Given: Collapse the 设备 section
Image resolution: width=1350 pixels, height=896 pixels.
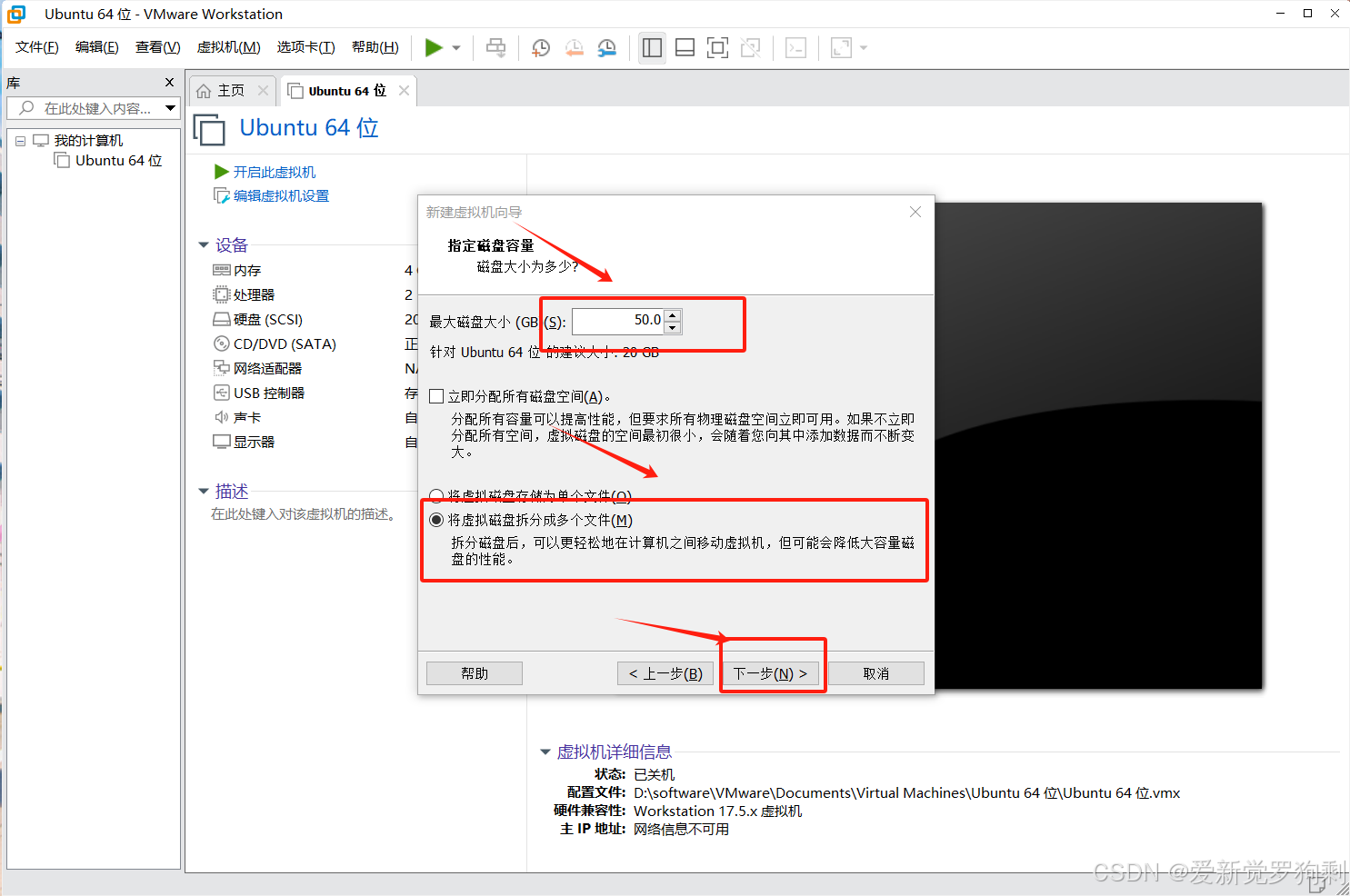Looking at the screenshot, I should click(204, 245).
